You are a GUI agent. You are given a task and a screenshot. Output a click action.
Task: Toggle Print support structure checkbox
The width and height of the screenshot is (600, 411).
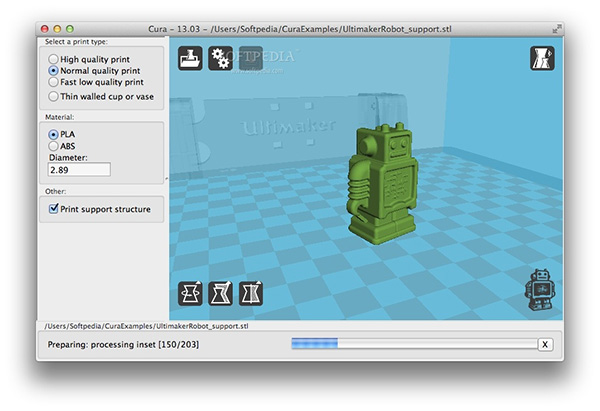(x=54, y=209)
